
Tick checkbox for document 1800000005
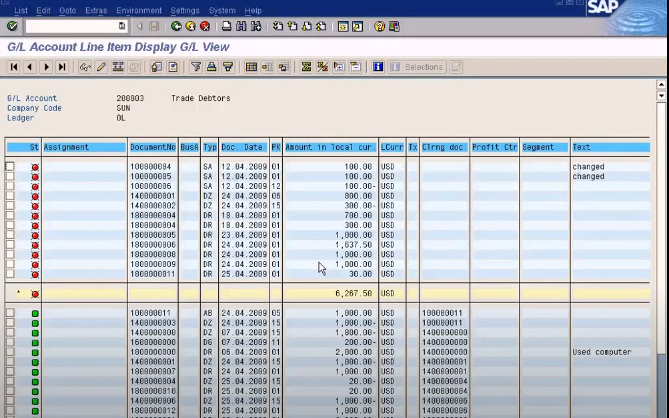point(10,235)
